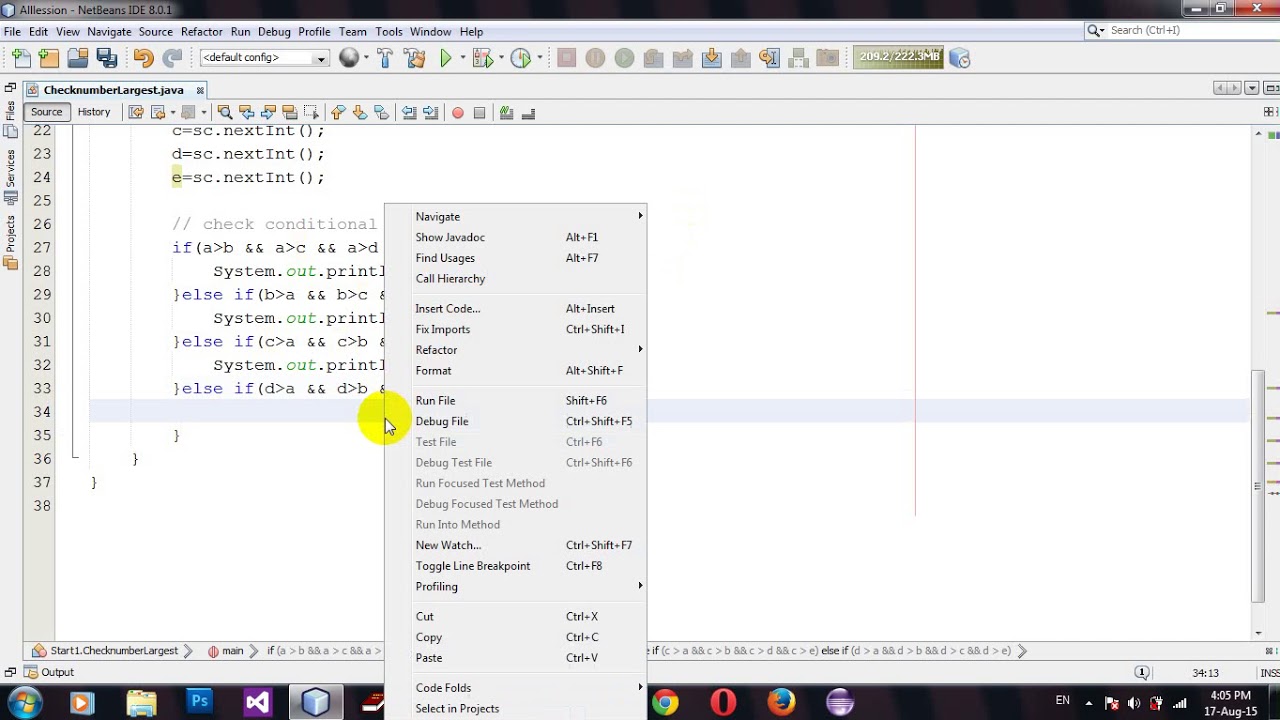Toggle Bookmark editor icon
This screenshot has width=1280, height=720.
point(381,113)
